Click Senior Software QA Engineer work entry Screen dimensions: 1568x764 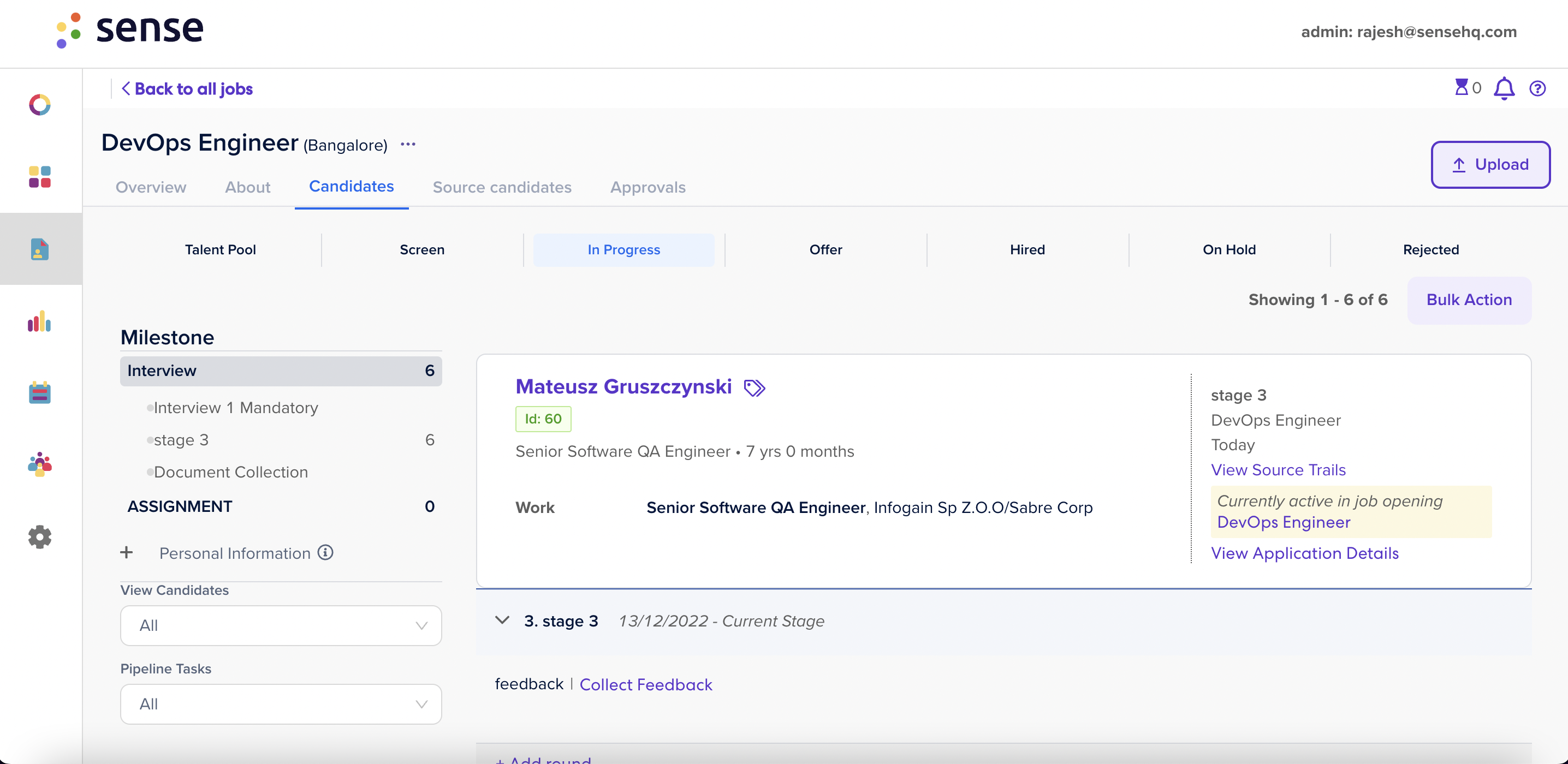coord(869,508)
